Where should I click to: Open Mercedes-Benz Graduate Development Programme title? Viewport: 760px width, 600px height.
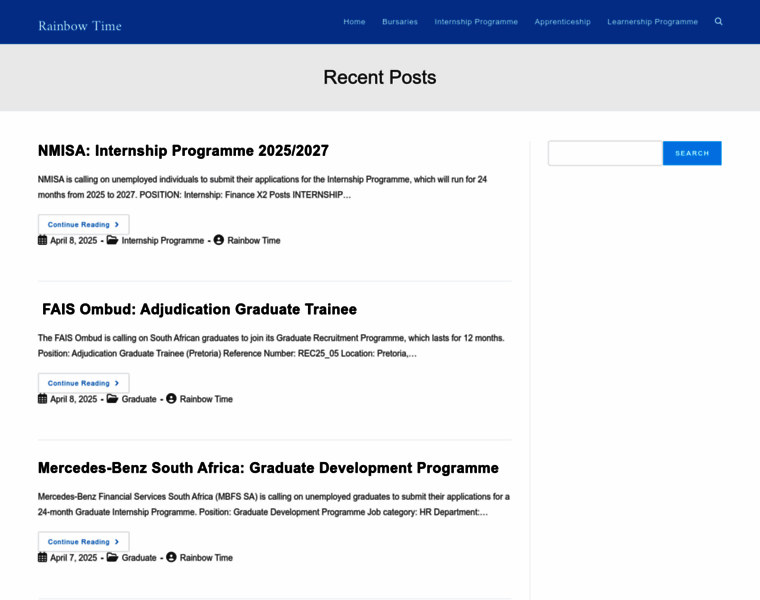coord(268,468)
